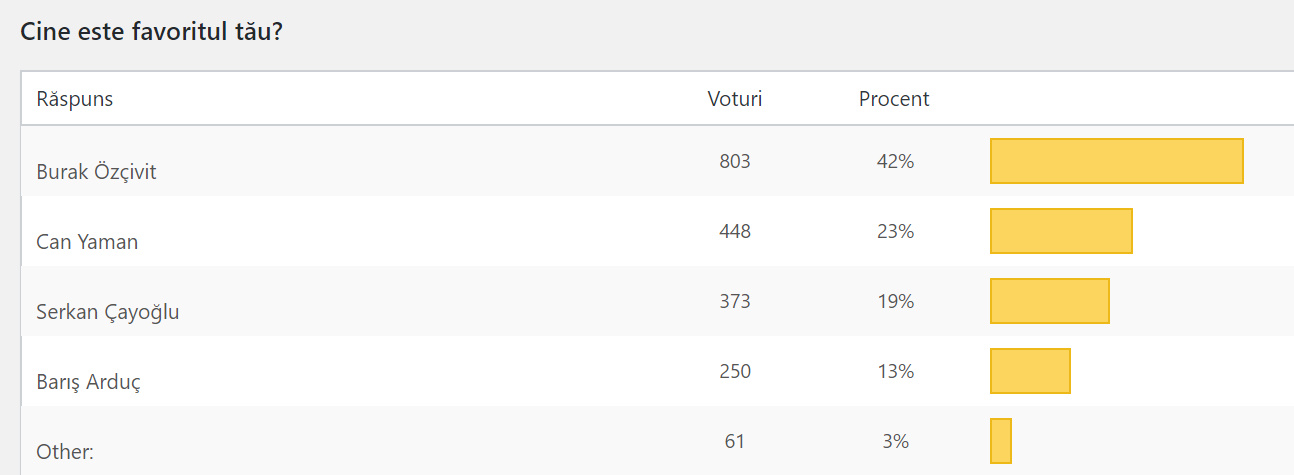Click the 13% percentage value
The image size is (1294, 475).
coord(894,371)
